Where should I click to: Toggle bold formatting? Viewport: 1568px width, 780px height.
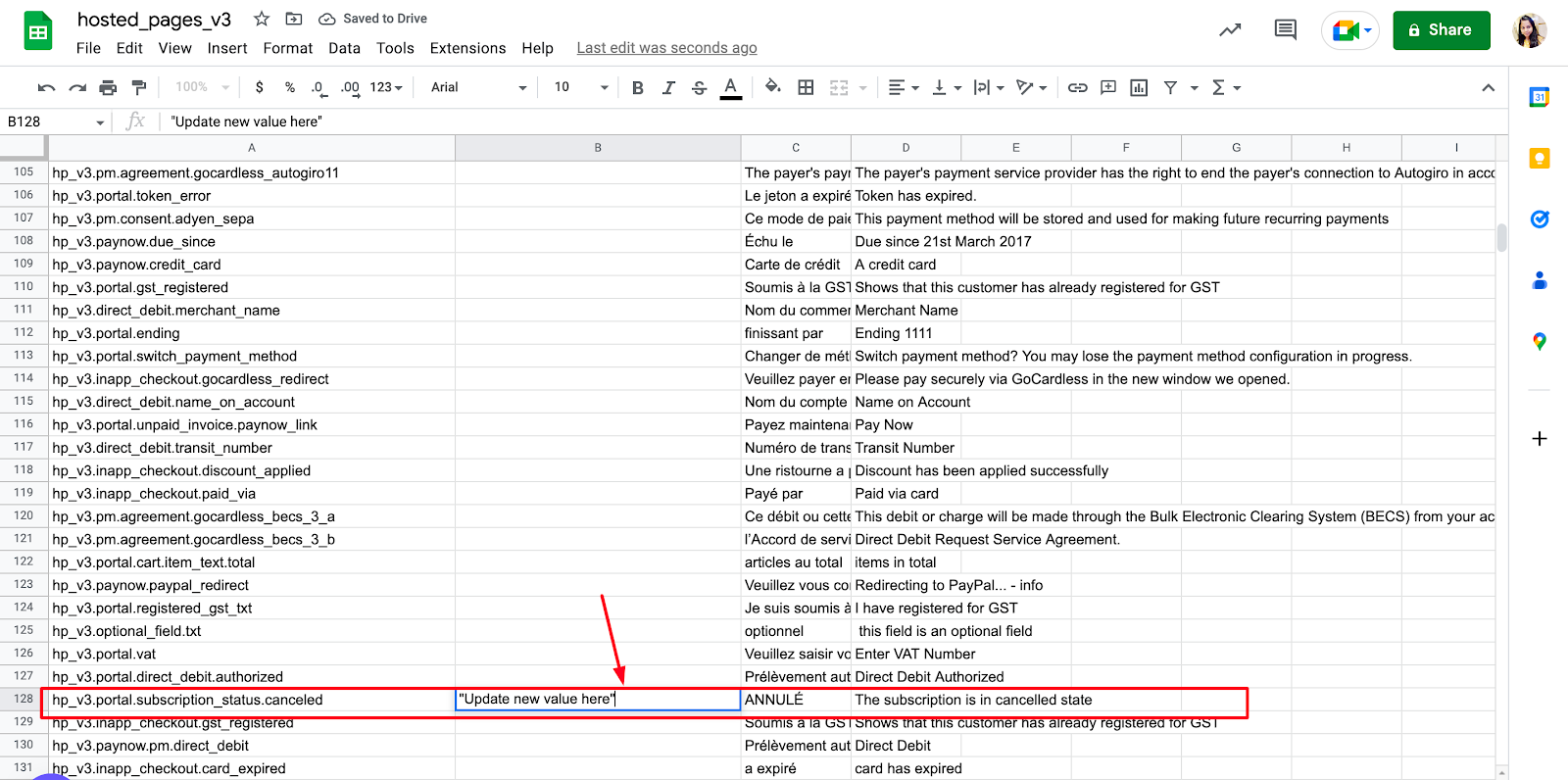638,88
